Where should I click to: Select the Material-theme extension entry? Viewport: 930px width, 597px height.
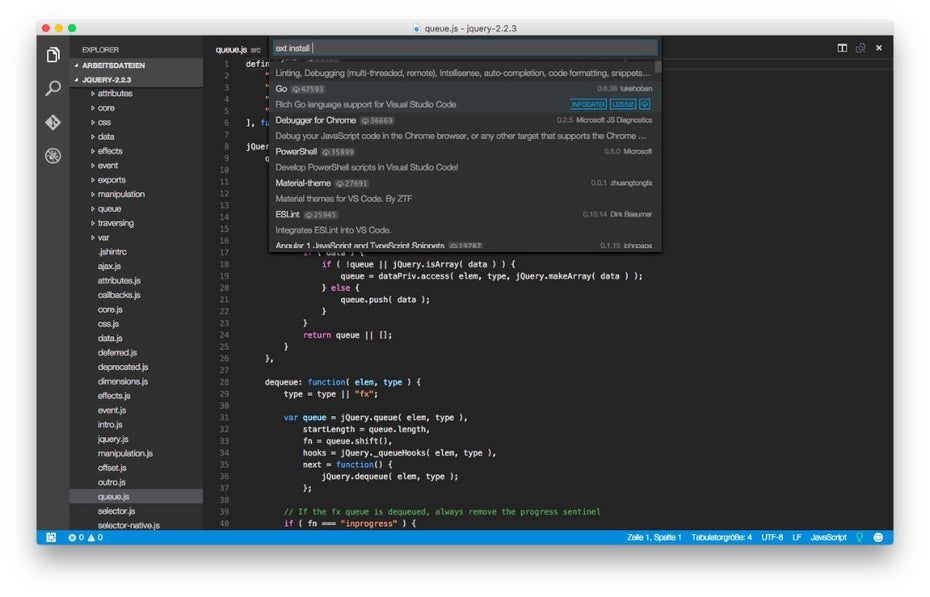(463, 191)
